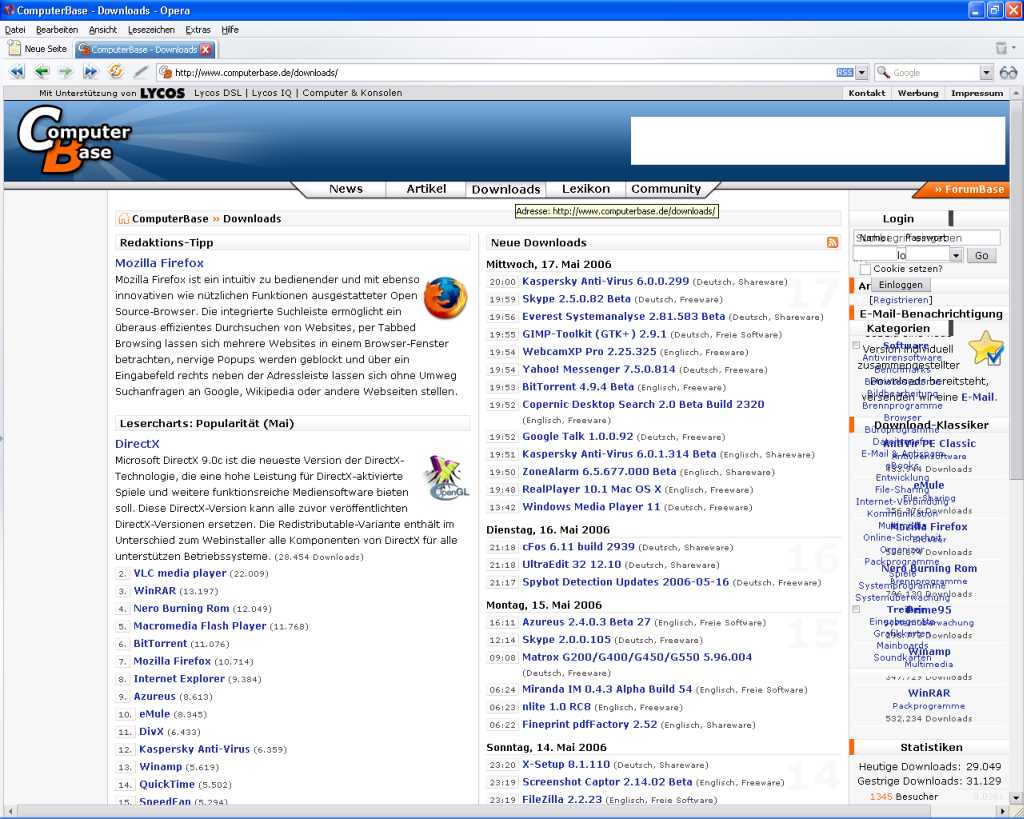Open the Werbung link
Viewport: 1024px width, 819px height.
point(918,93)
